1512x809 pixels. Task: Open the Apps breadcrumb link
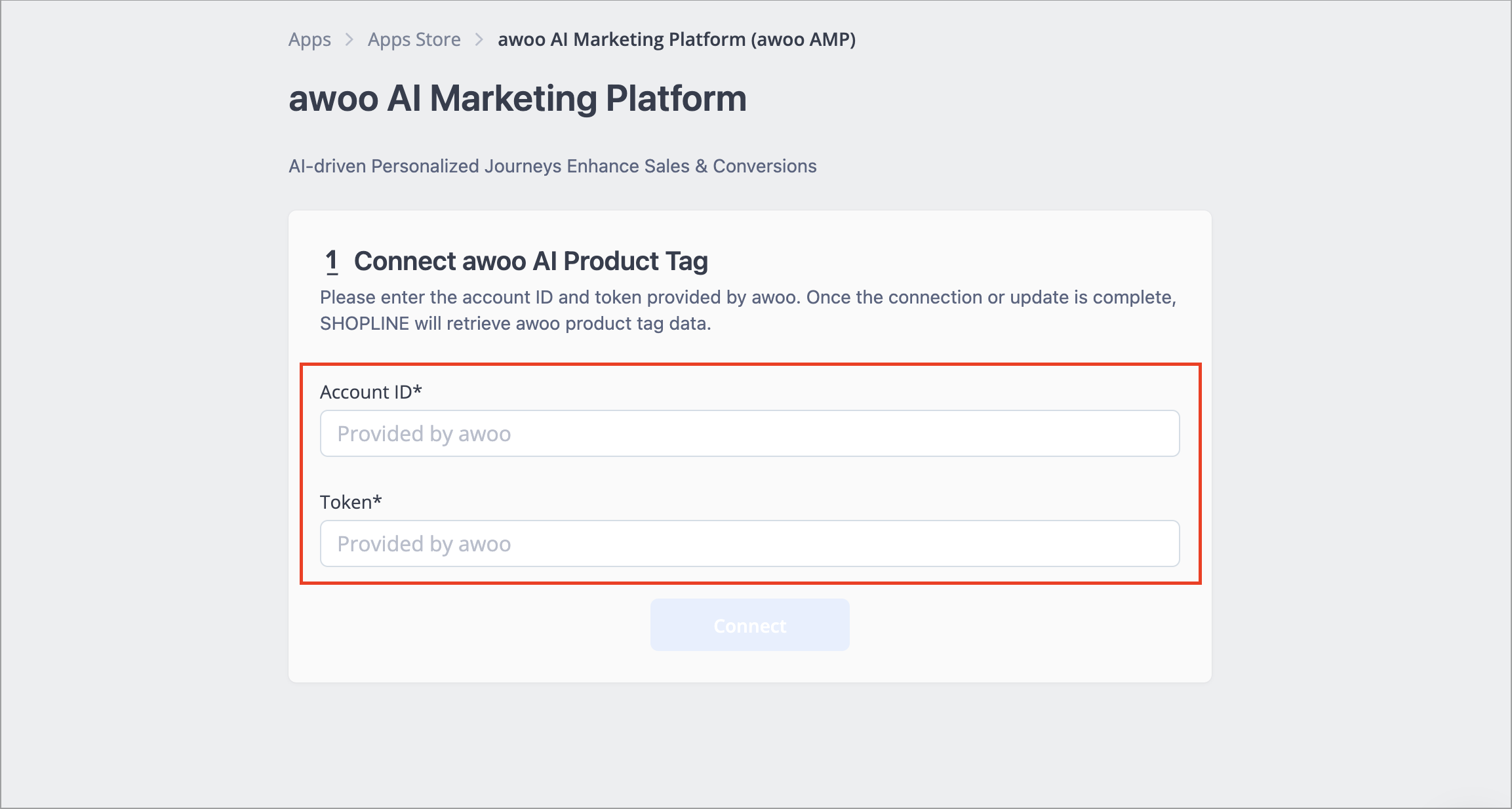tap(309, 40)
